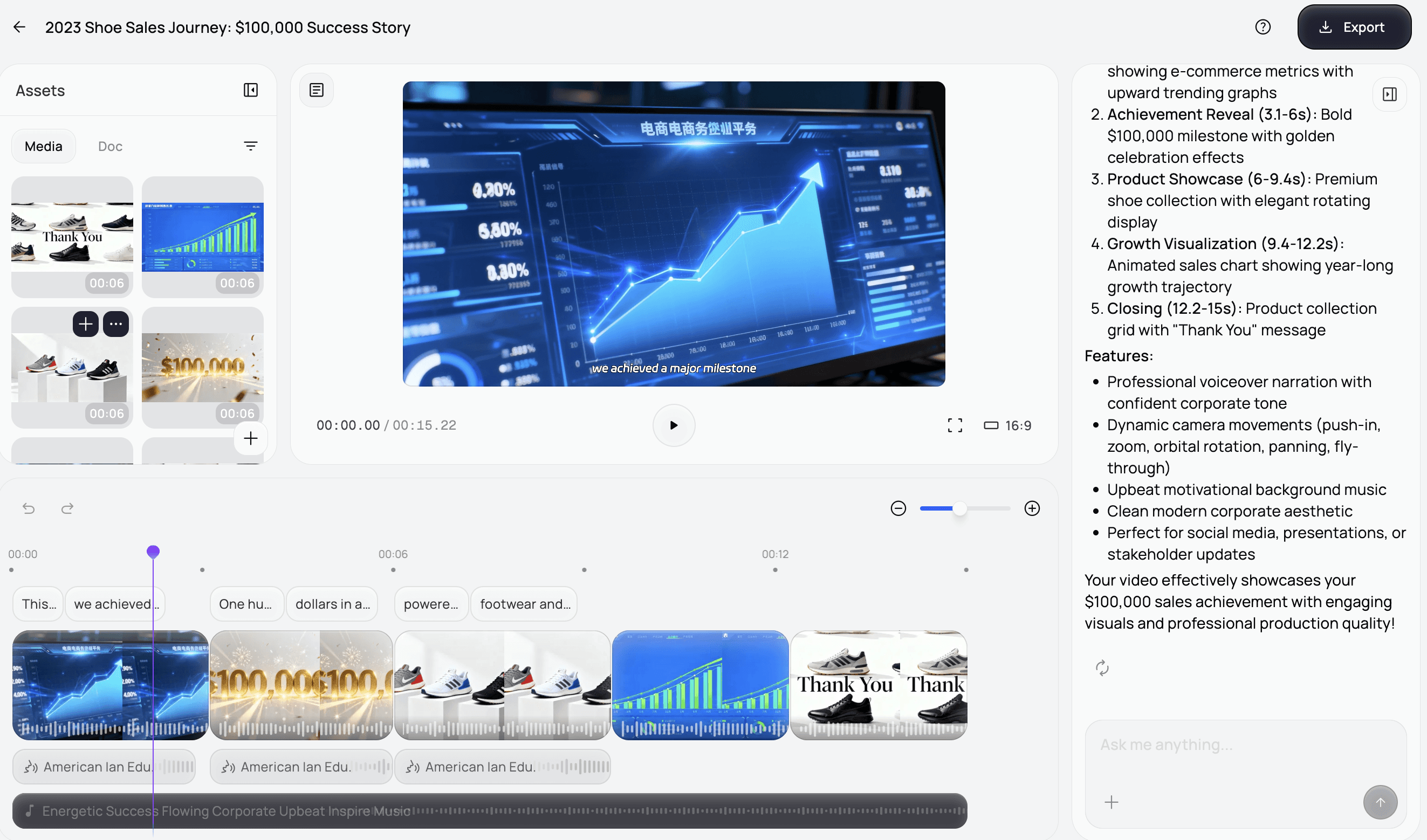Screen dimensions: 1427x840
Task: Play the video preview
Action: (673, 425)
